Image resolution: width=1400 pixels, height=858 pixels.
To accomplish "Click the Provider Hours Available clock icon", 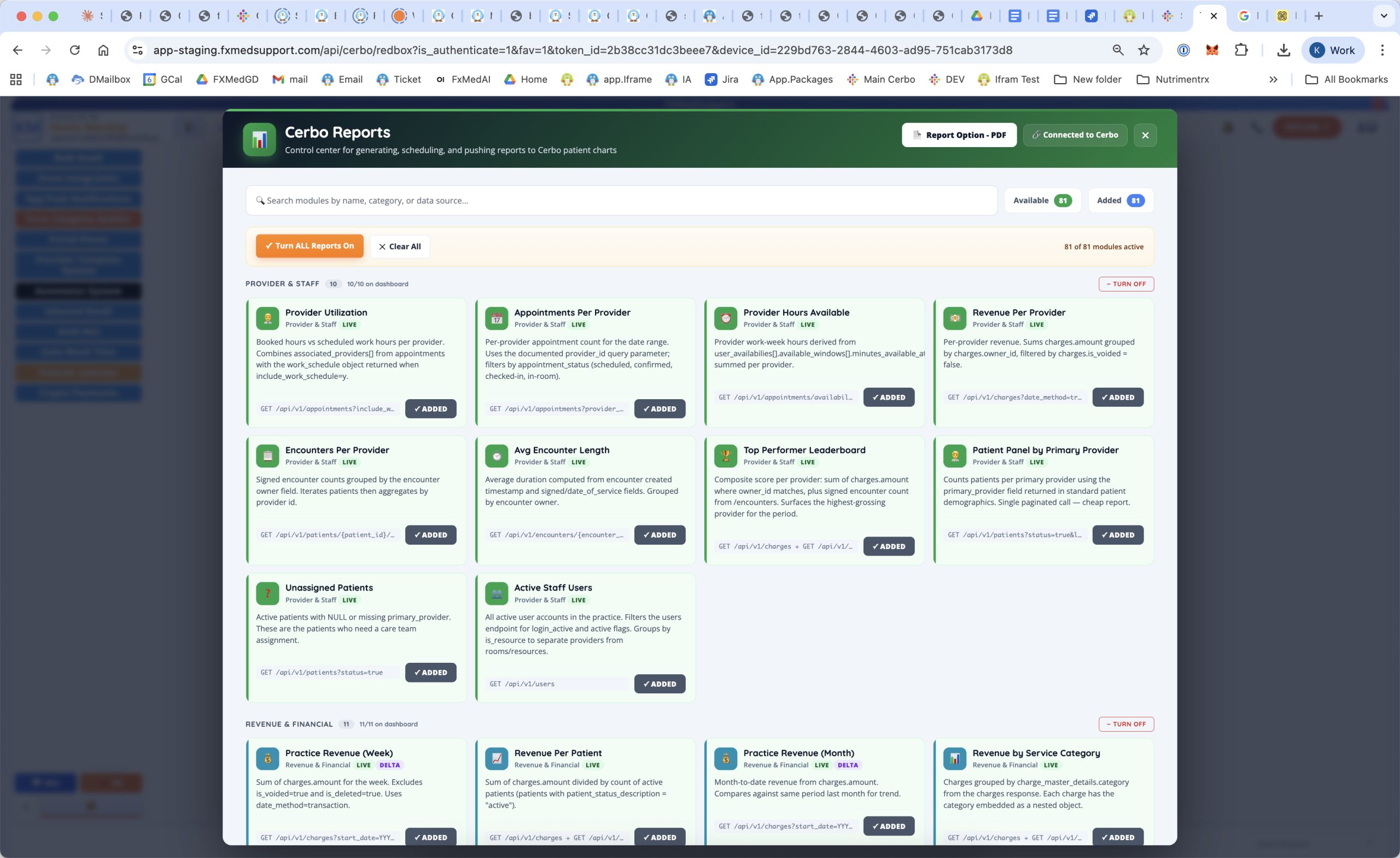I will (726, 318).
